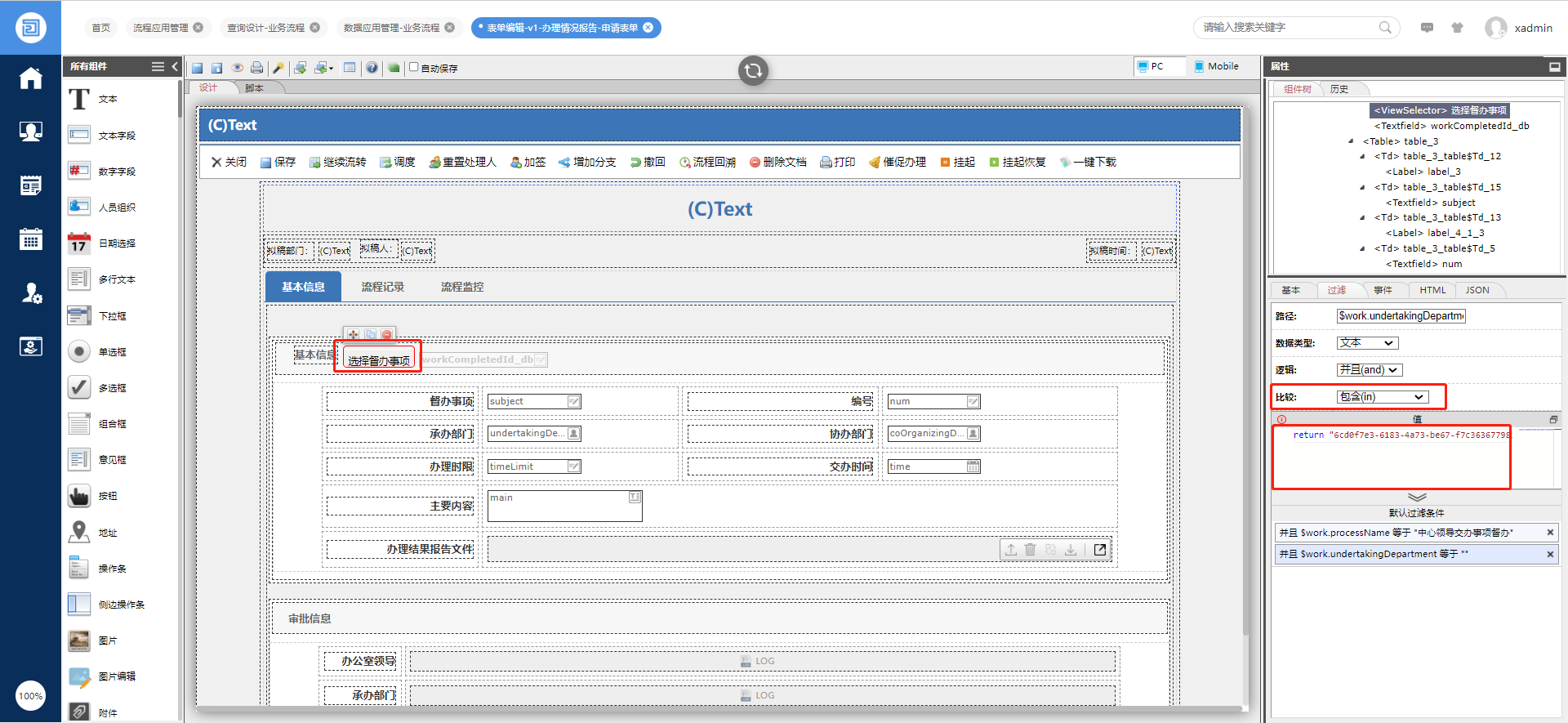The image size is (1568, 723).
Task: Open the 数据类型 data type dropdown
Action: click(1368, 343)
